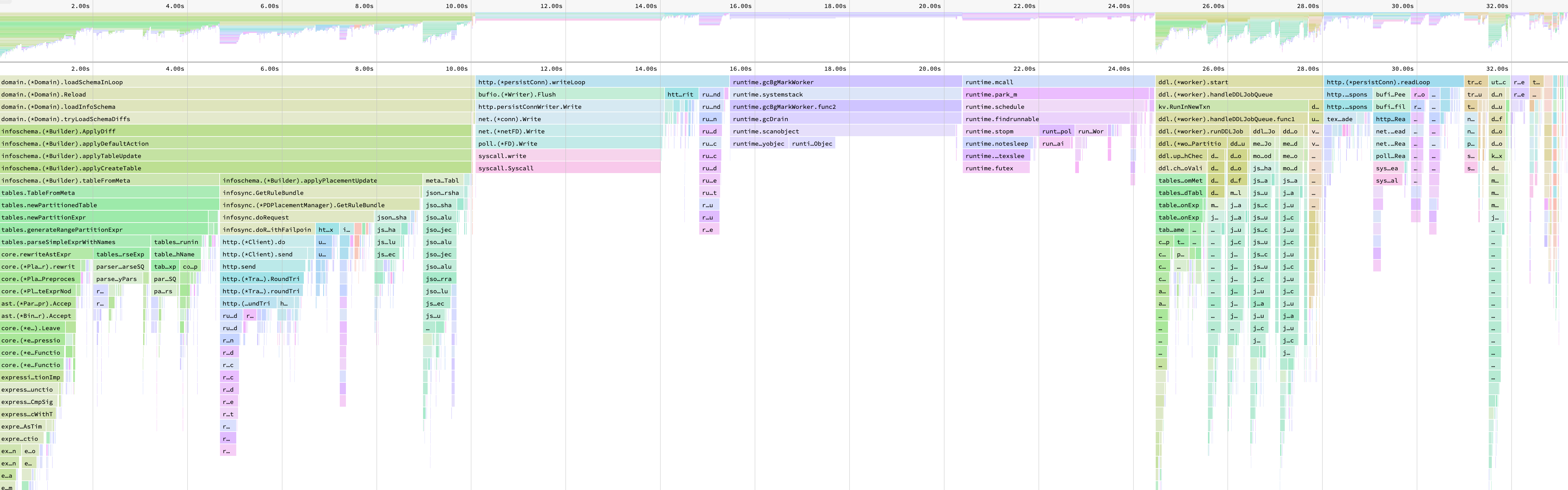This screenshot has height=490, width=1568.
Task: Select infoschema.(*Builder).tableFromMeta frame
Action: [x=110, y=180]
